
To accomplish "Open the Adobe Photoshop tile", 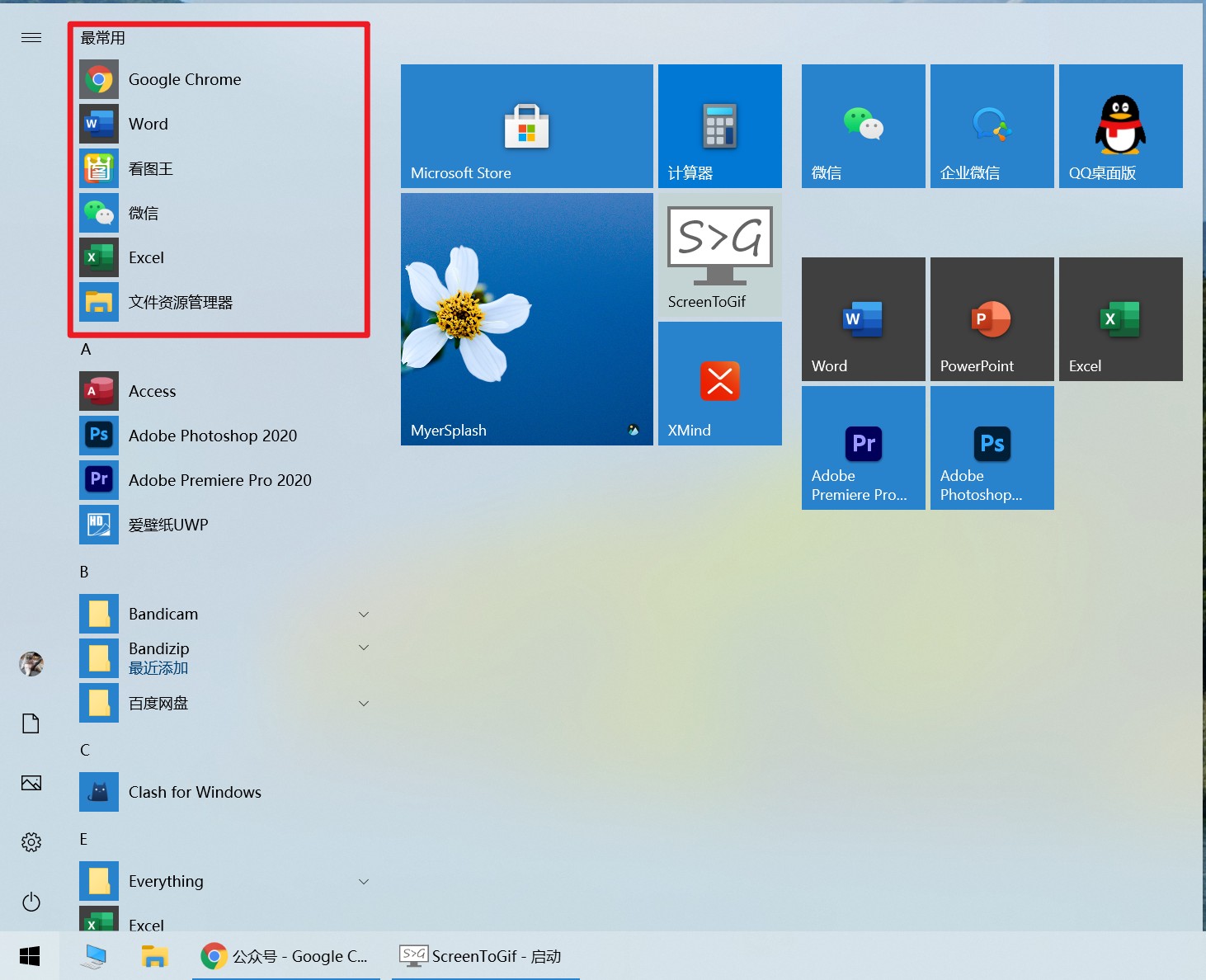I will coord(992,448).
